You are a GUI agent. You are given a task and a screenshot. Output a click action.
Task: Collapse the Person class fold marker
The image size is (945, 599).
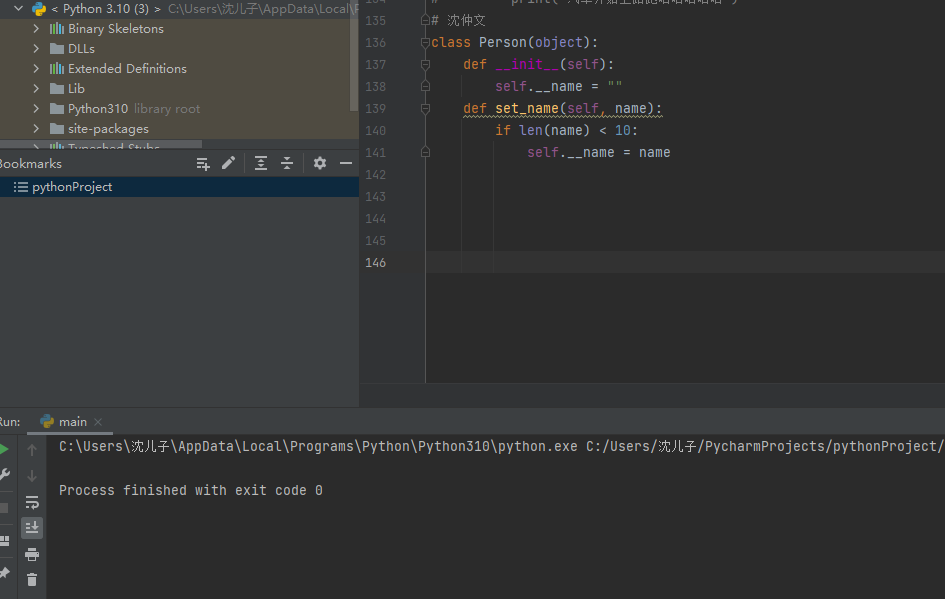427,42
